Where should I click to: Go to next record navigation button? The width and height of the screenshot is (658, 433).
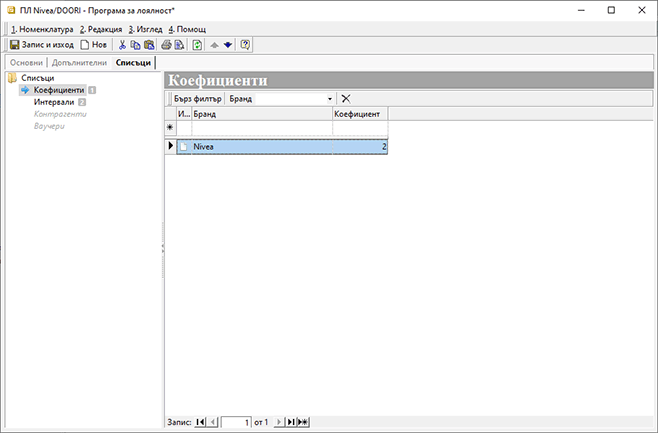[x=279, y=422]
